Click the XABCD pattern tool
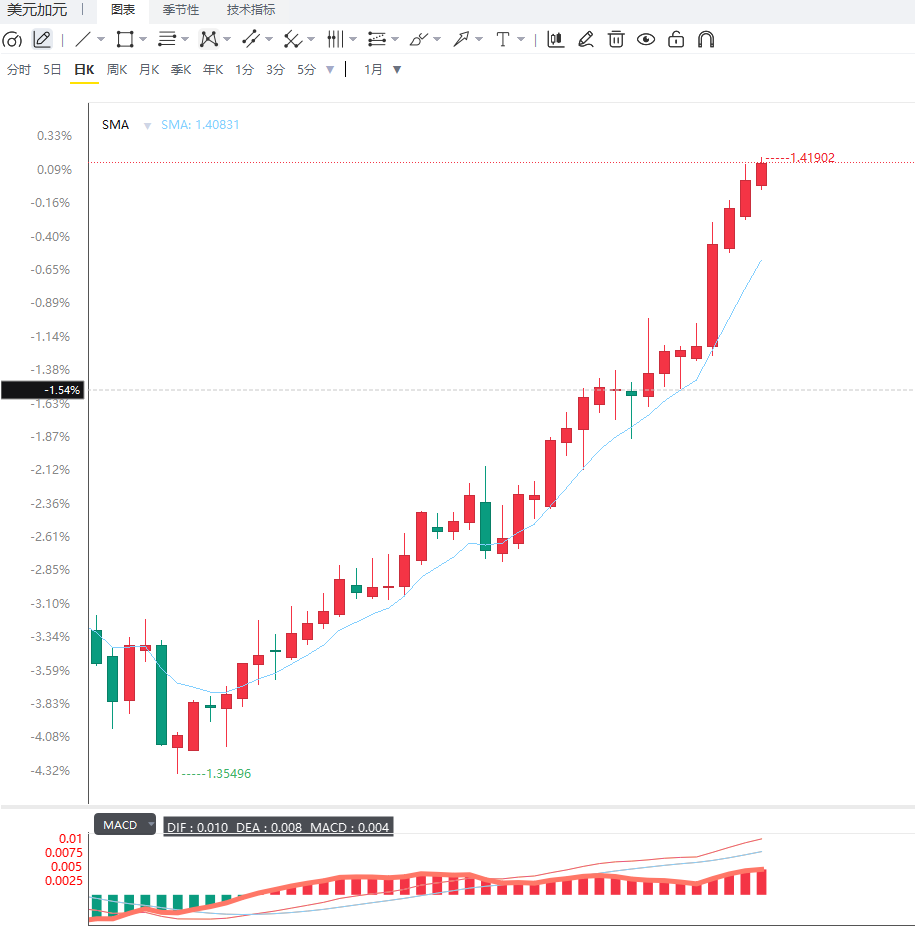This screenshot has width=915, height=936. point(208,39)
